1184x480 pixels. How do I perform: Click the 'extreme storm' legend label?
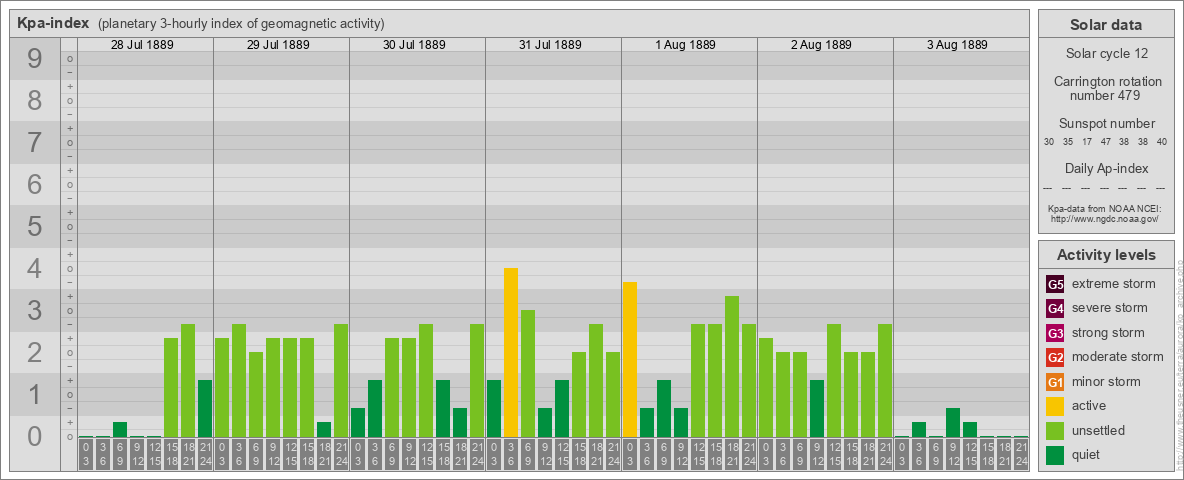pos(1114,285)
